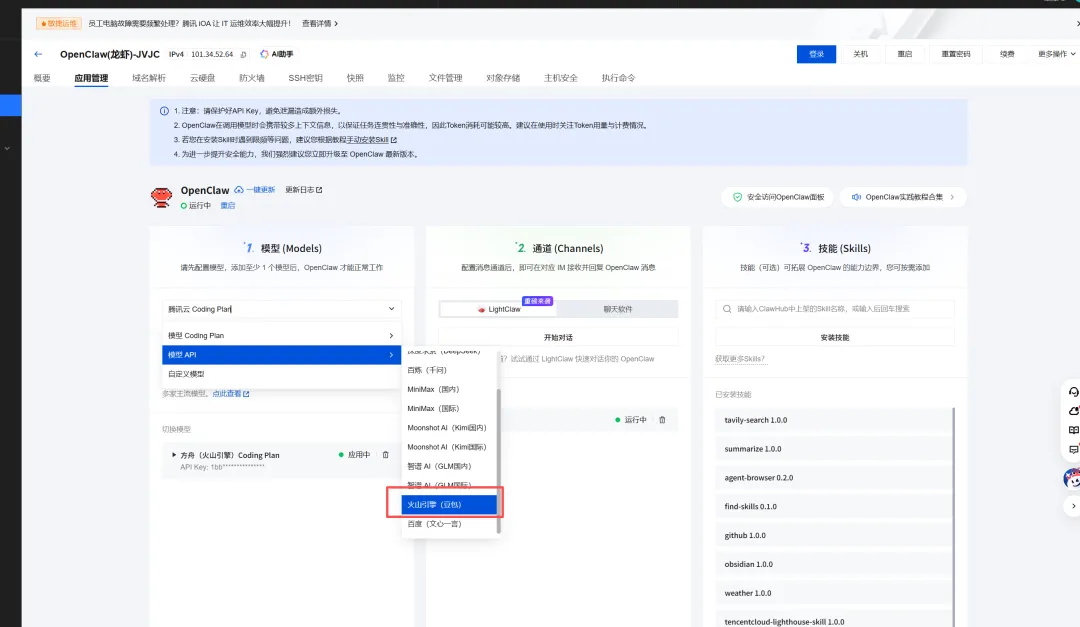Click the search icon in Skills box
The image size is (1080, 627).
[727, 309]
